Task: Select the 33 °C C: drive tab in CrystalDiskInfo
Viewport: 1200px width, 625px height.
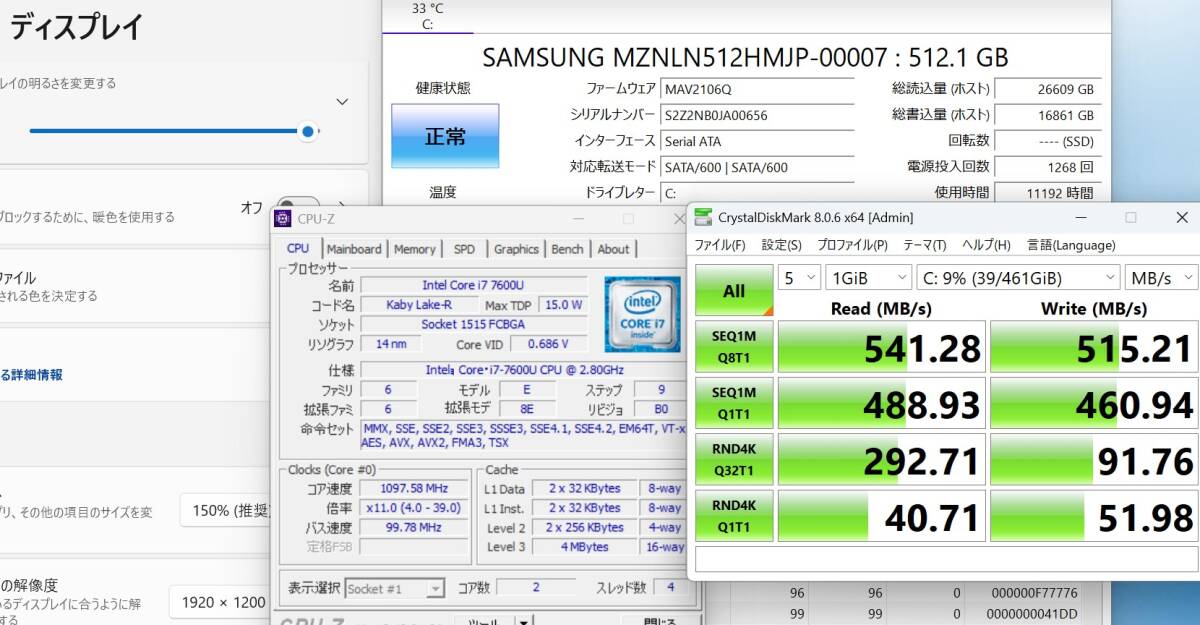Action: click(x=428, y=17)
